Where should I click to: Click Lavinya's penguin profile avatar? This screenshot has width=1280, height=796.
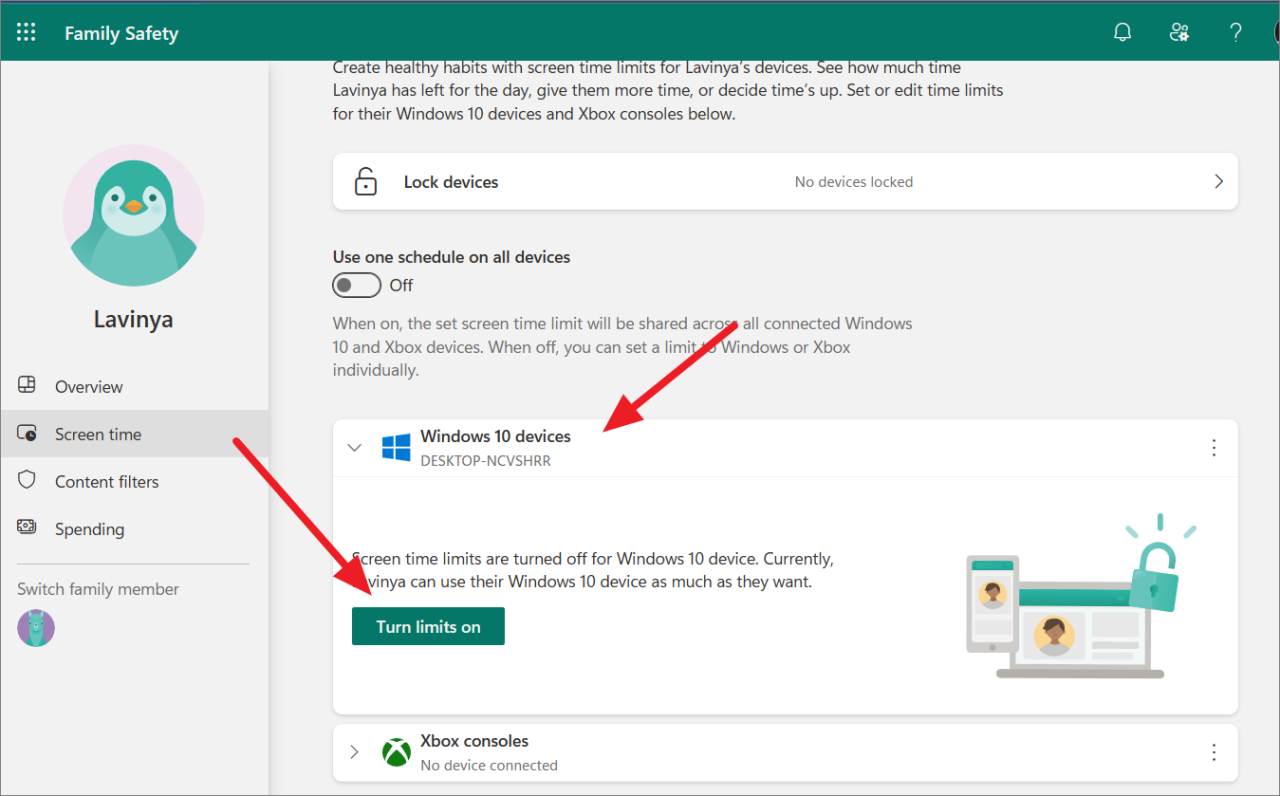(x=134, y=215)
